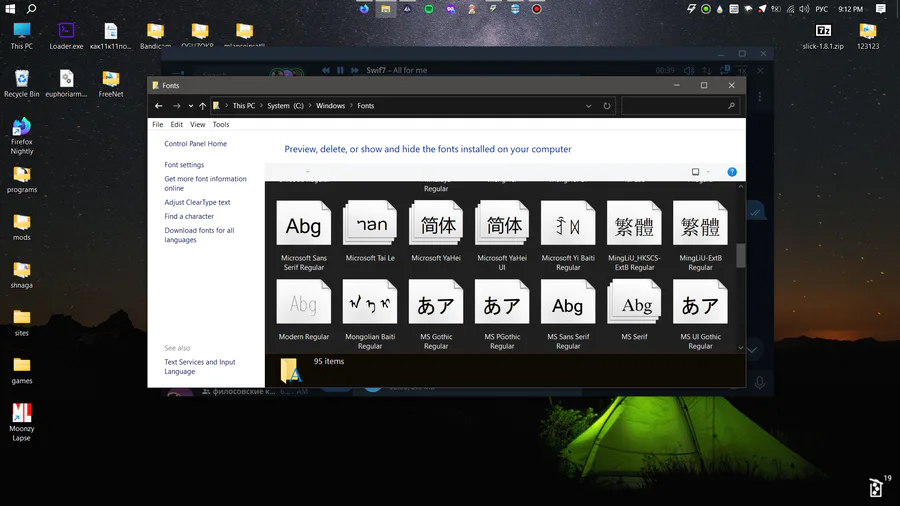
Task: Open the notification center icon
Action: click(x=880, y=9)
